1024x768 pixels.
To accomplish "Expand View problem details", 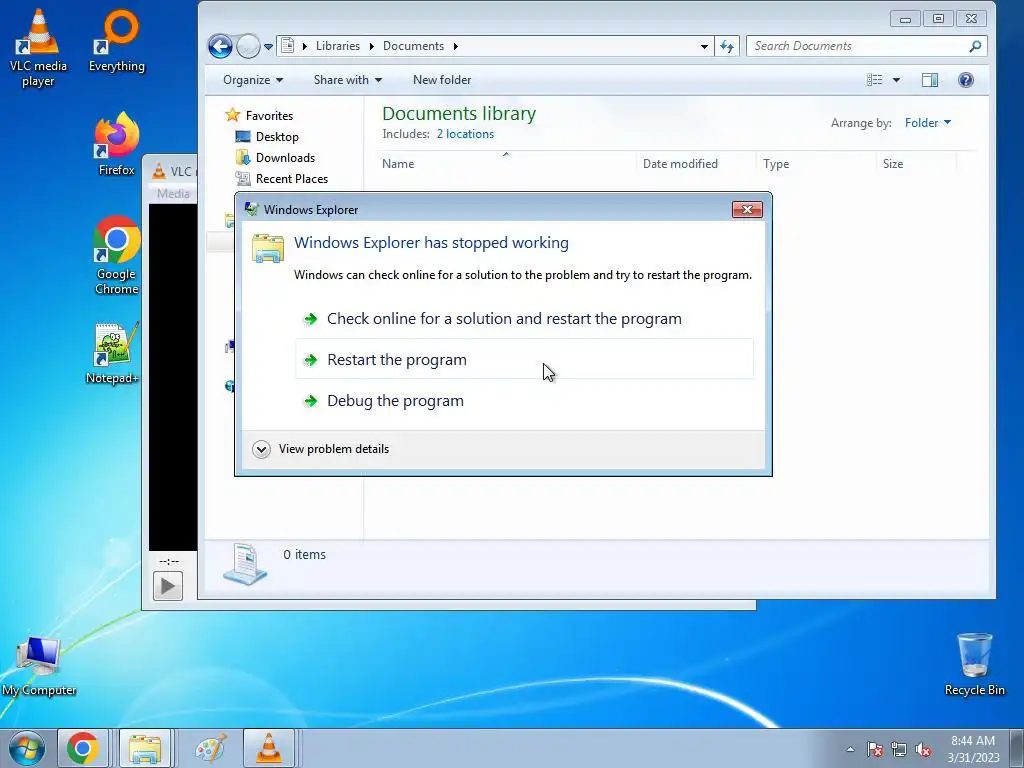I will click(321, 449).
